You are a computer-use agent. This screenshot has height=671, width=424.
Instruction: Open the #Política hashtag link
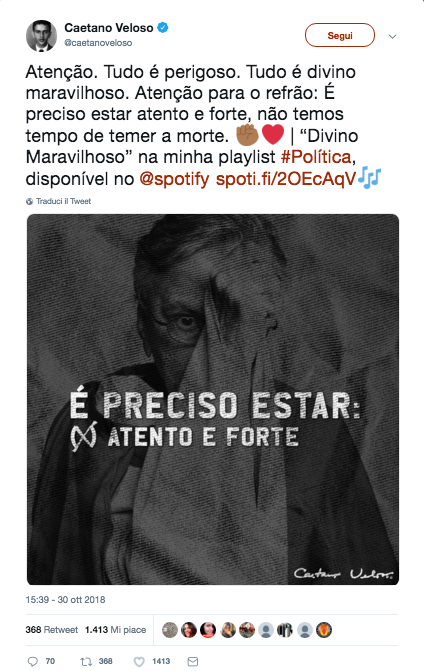(316, 157)
